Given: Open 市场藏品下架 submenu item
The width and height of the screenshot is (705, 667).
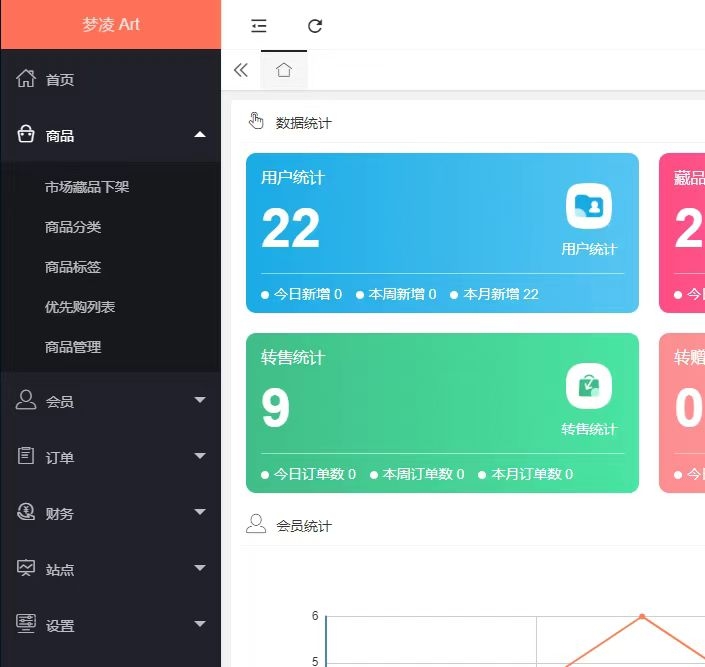Looking at the screenshot, I should tap(87, 187).
